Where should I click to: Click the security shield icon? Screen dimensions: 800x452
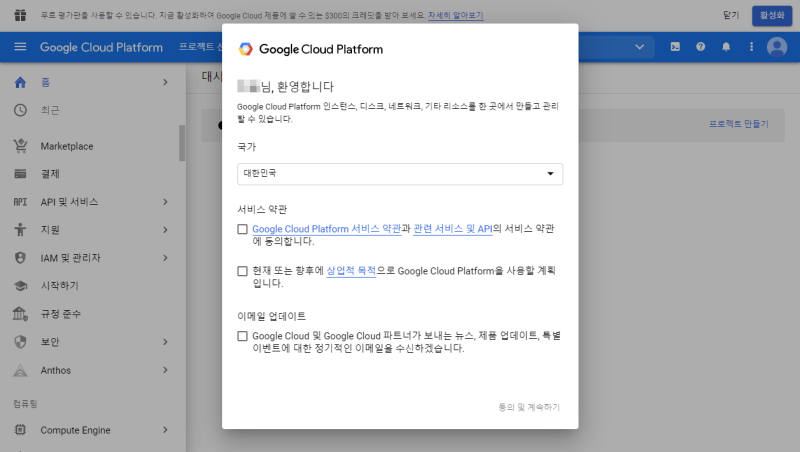click(x=20, y=342)
